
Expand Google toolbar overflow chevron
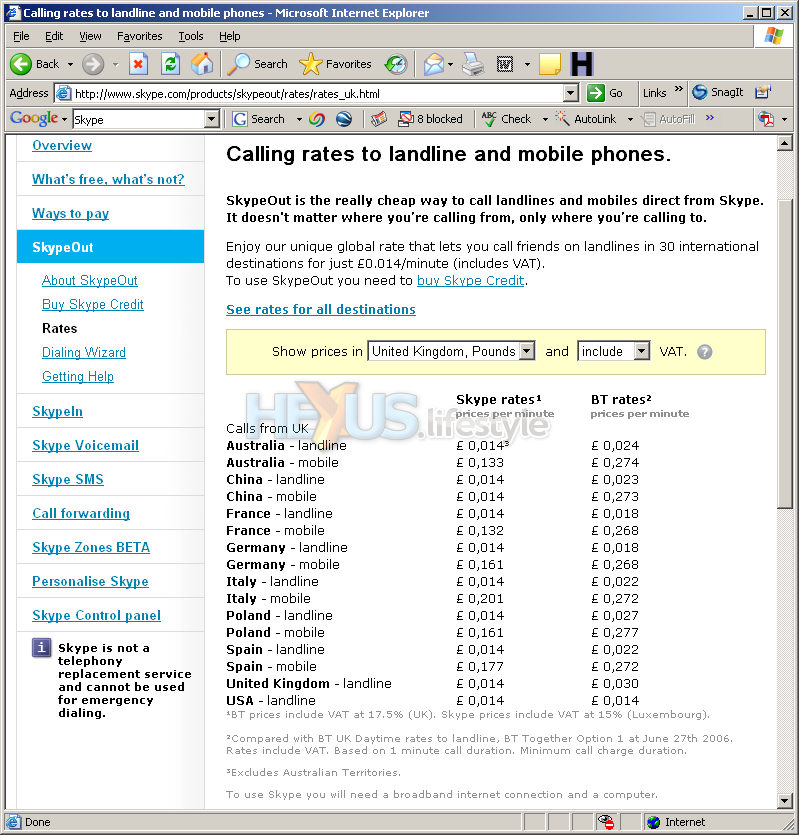(710, 117)
